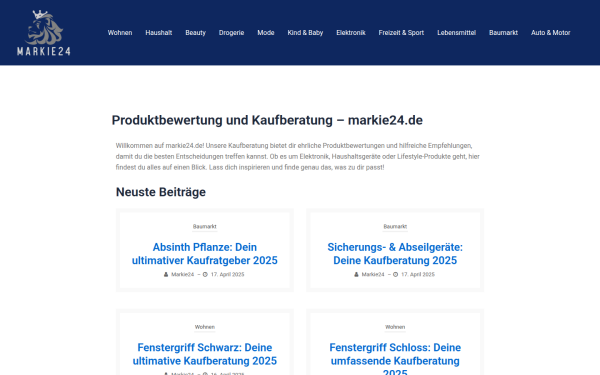Click the Neuste Beiträge heading
600x375 pixels.
tap(161, 192)
